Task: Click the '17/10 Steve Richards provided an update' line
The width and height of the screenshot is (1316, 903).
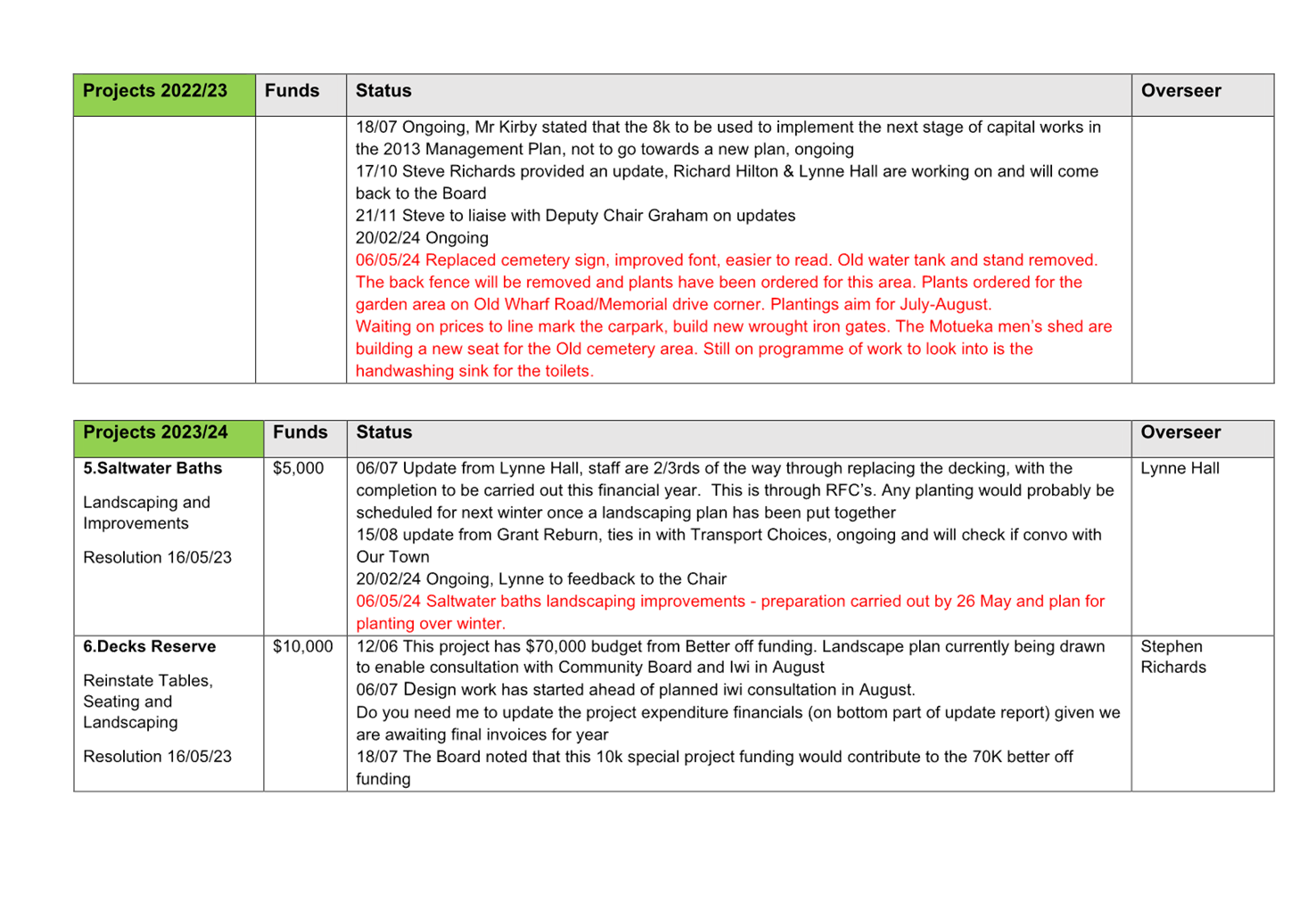Action: click(727, 171)
